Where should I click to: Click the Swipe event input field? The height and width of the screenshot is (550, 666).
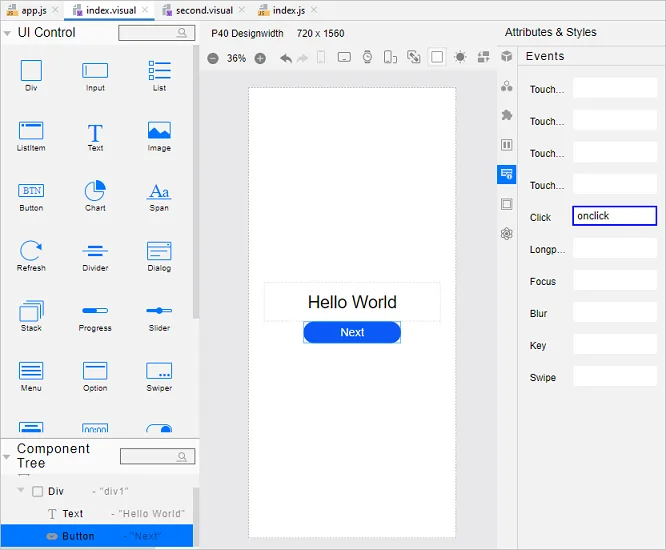(615, 376)
